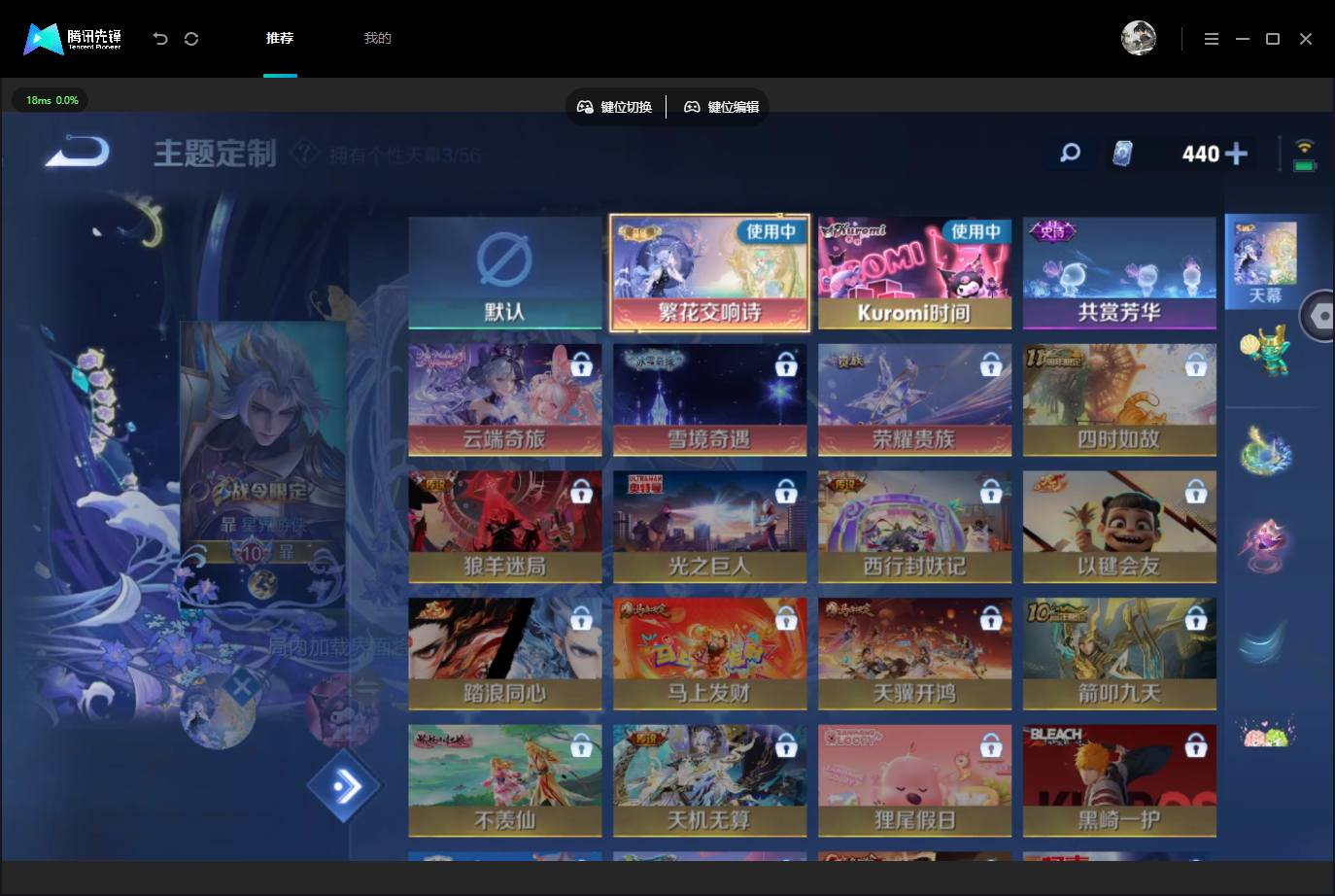Click the blue card ticket icon

point(1122,154)
